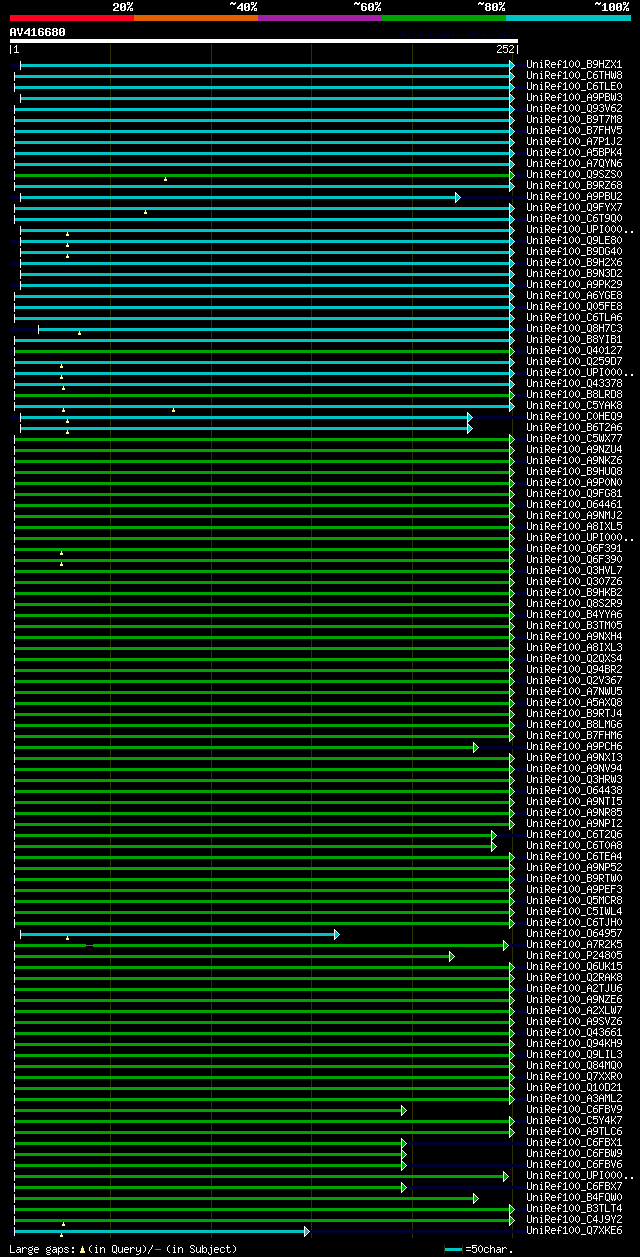This screenshot has height=1257, width=640.
Task: Click the red 20% identity legend segment
Action: 72,18
